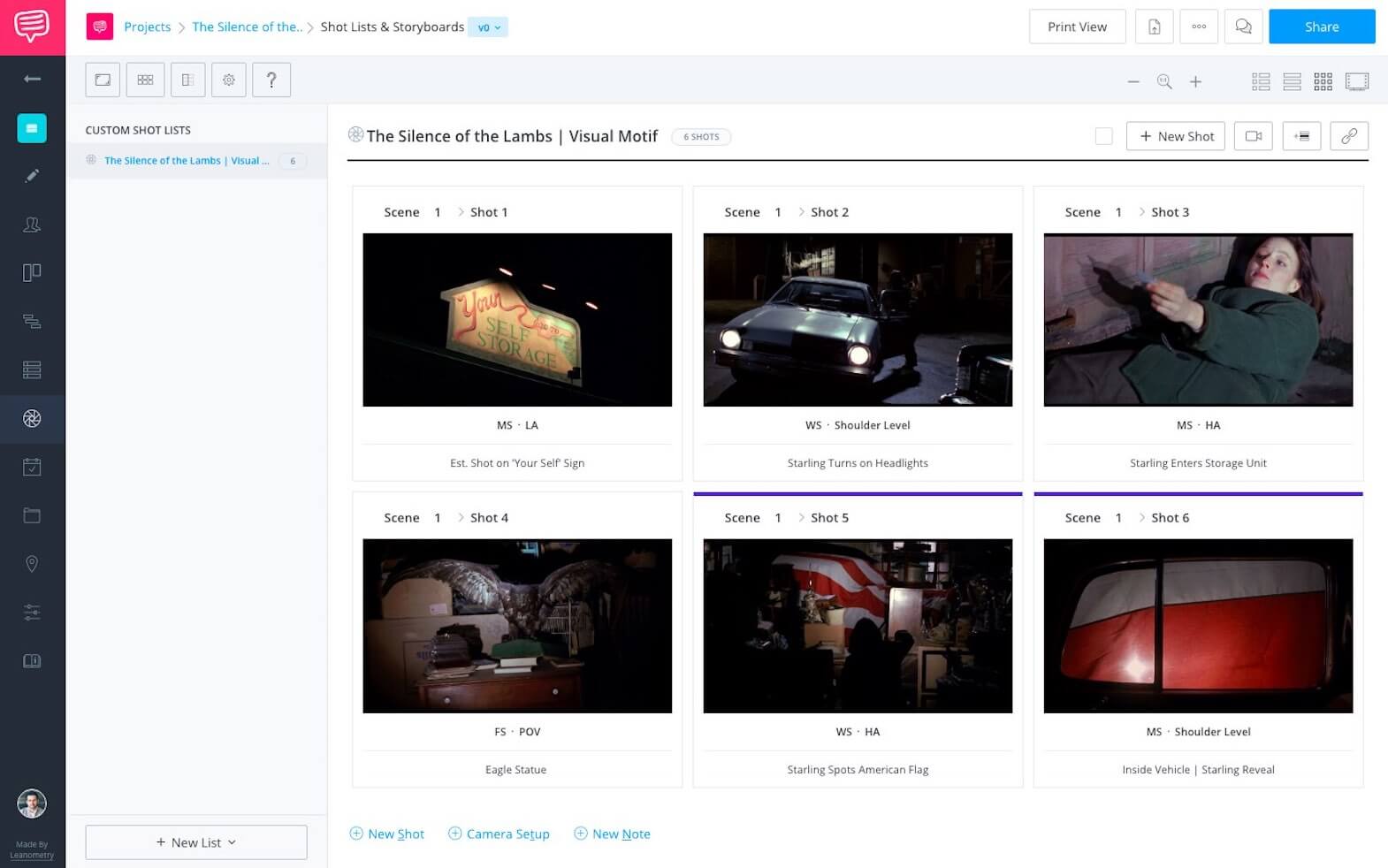1388x868 pixels.
Task: Click the link icon in shot list header
Action: (1348, 136)
